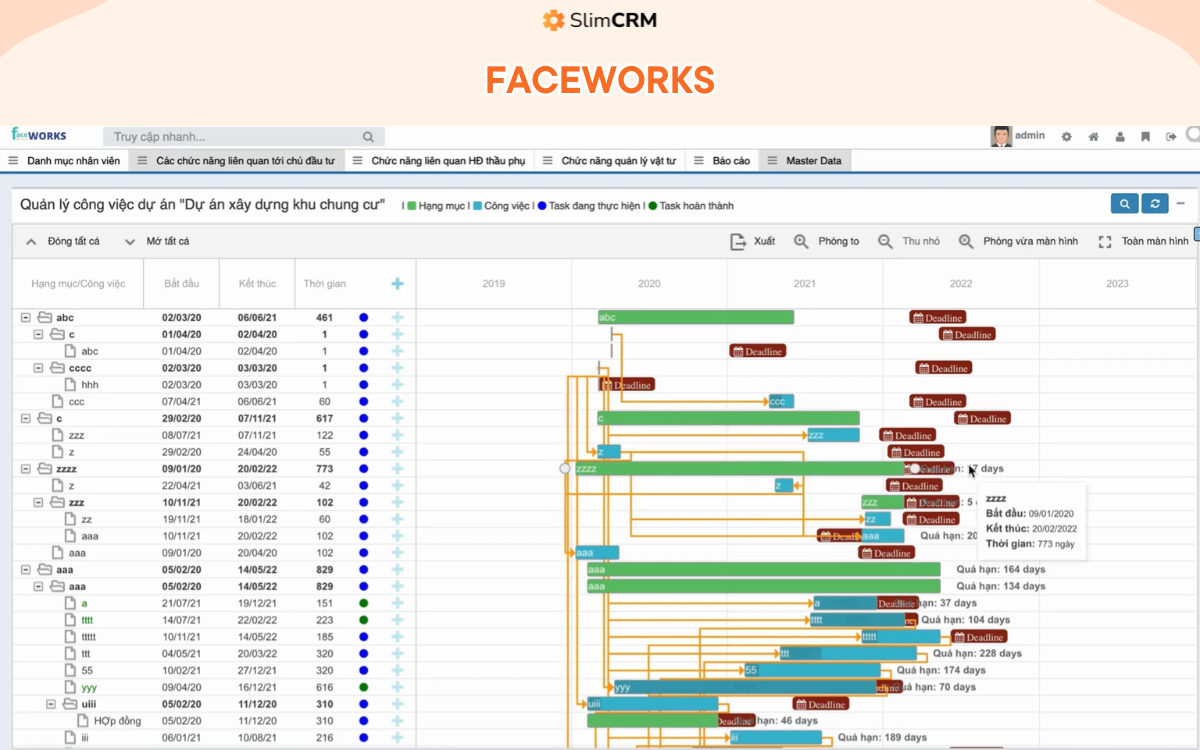Click the green abc Gantt bar
This screenshot has width=1200, height=750.
coord(695,318)
